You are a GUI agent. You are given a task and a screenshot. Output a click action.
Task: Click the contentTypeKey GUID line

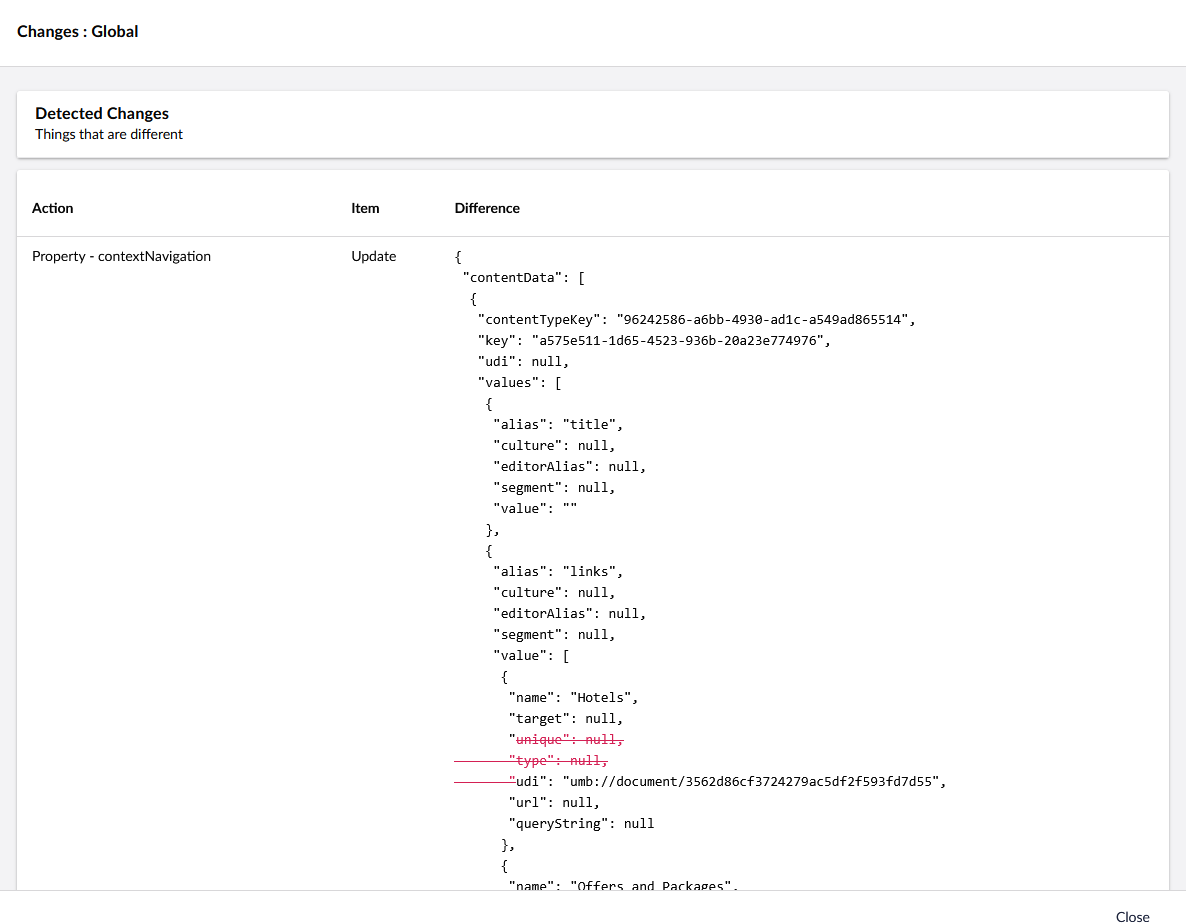696,320
